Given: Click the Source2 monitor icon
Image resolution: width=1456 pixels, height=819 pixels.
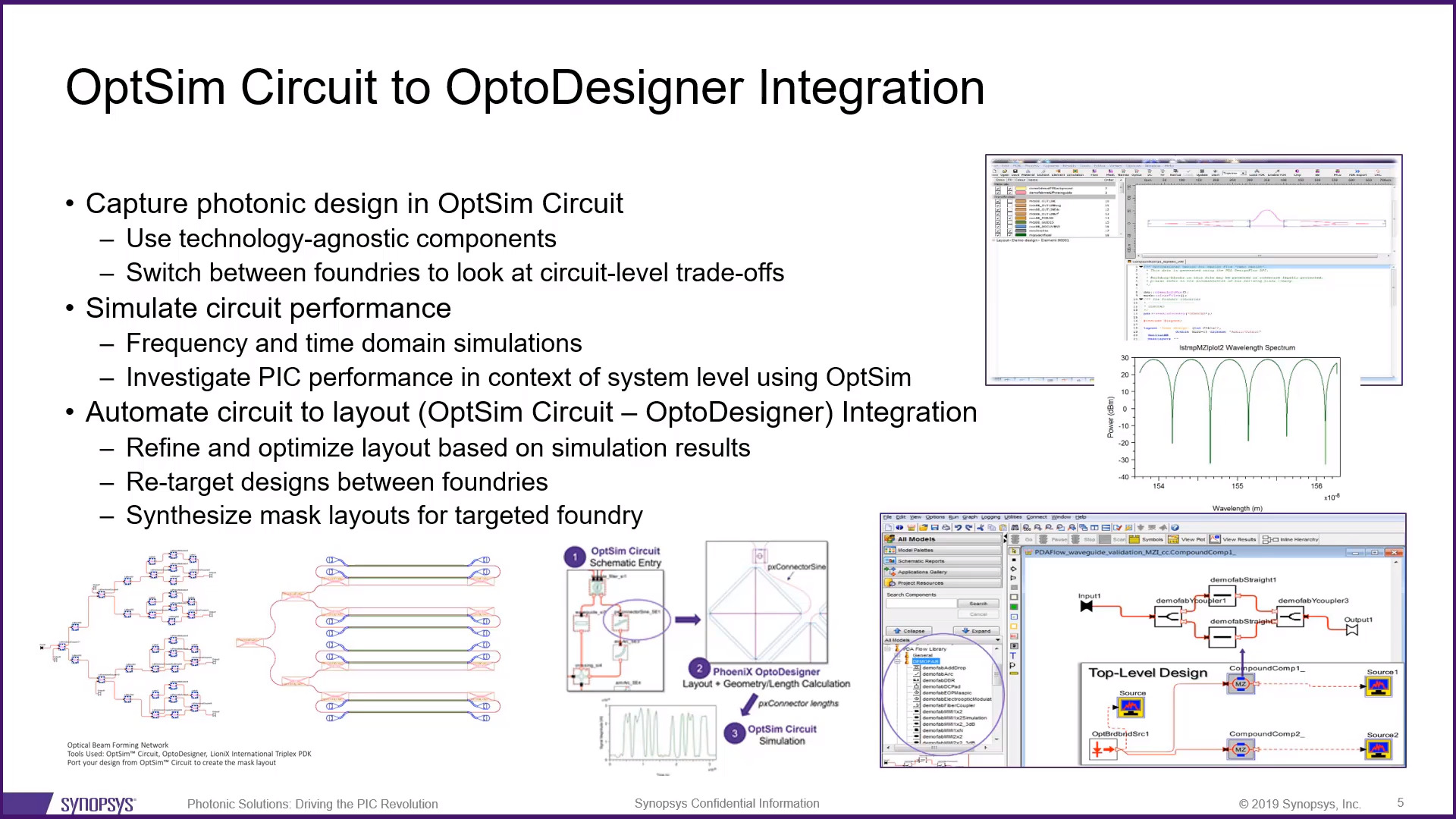Looking at the screenshot, I should 1379,749.
